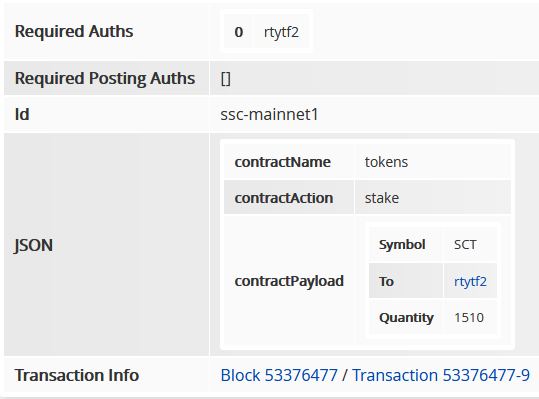
Task: Click the Transaction Info row label
Action: pyautogui.click(x=77, y=375)
